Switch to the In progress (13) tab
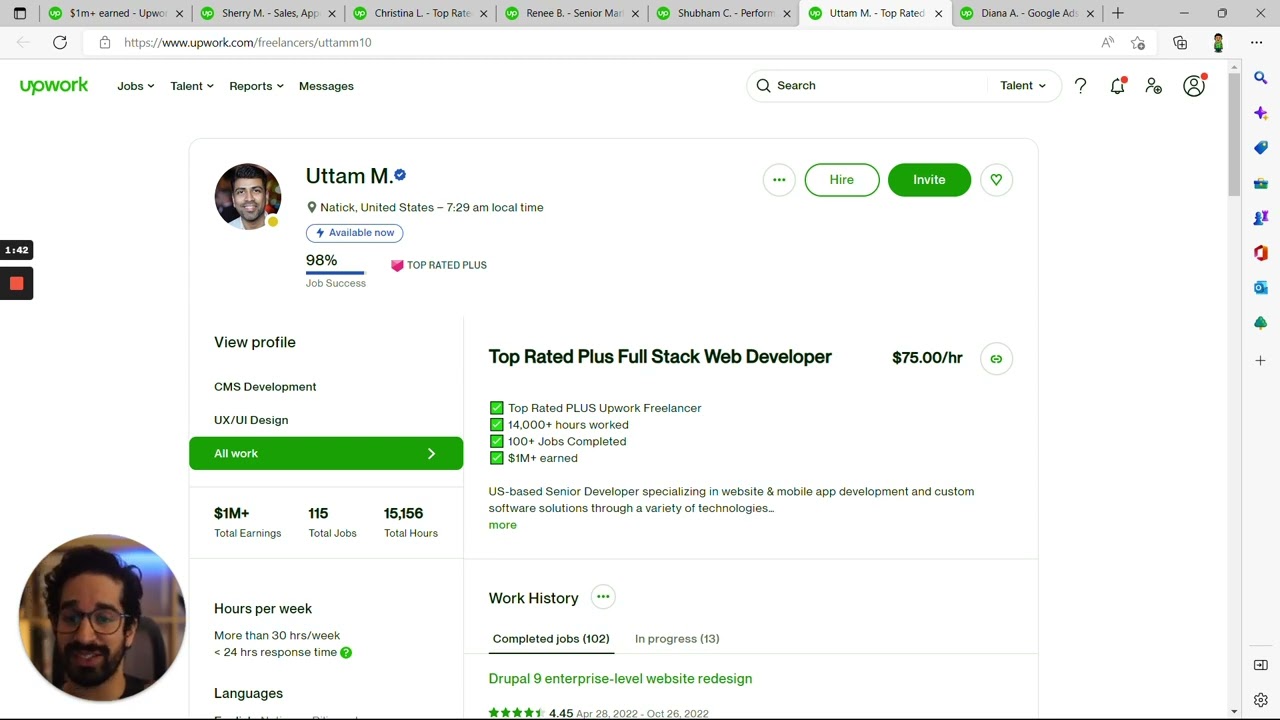 coord(677,639)
